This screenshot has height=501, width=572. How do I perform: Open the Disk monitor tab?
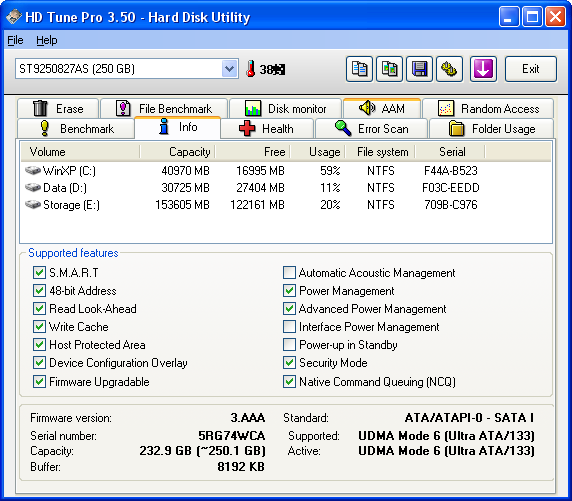[x=286, y=108]
